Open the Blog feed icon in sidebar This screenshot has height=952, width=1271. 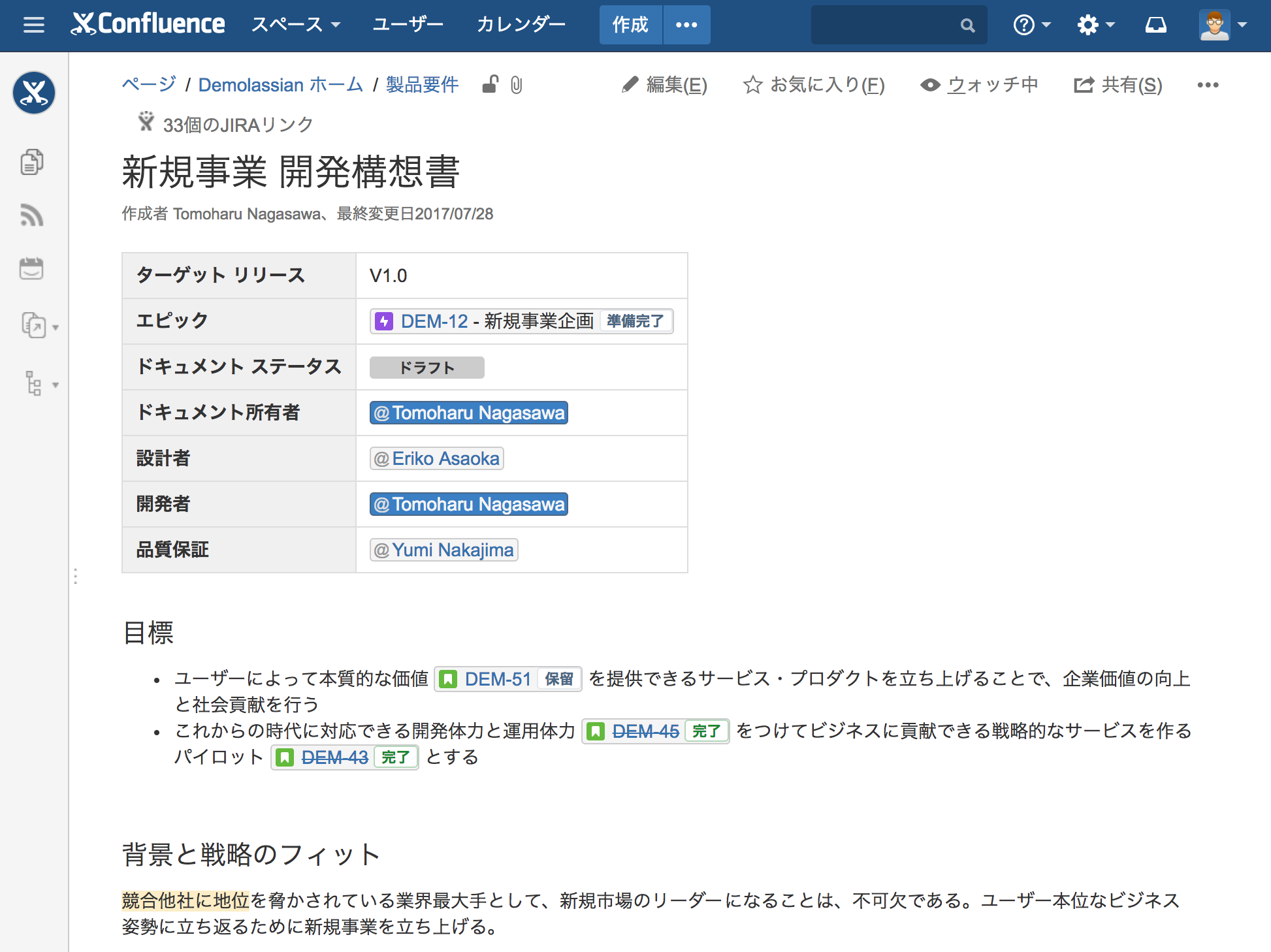32,215
